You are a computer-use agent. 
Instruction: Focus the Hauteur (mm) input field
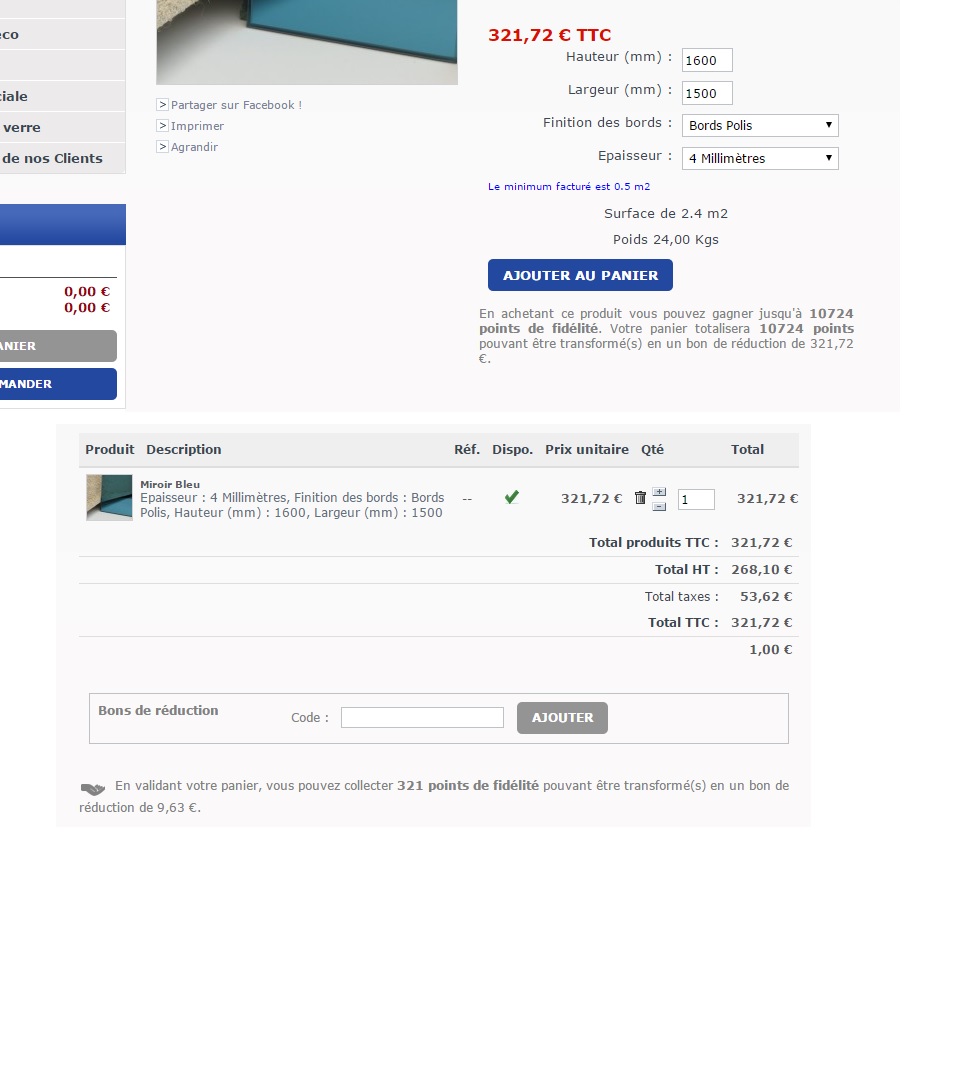[707, 60]
